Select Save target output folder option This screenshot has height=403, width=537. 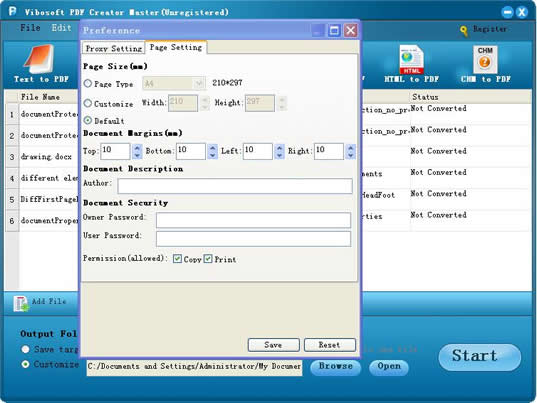point(25,349)
